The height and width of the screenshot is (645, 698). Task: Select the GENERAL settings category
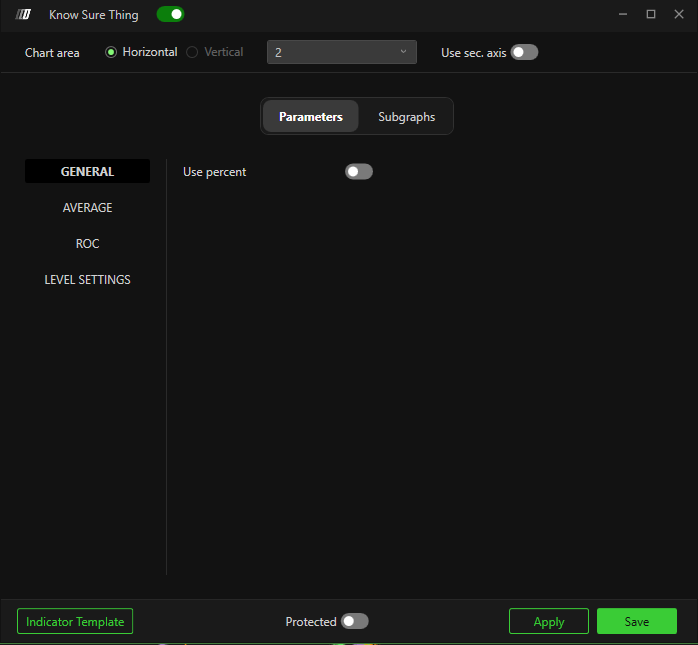click(87, 172)
